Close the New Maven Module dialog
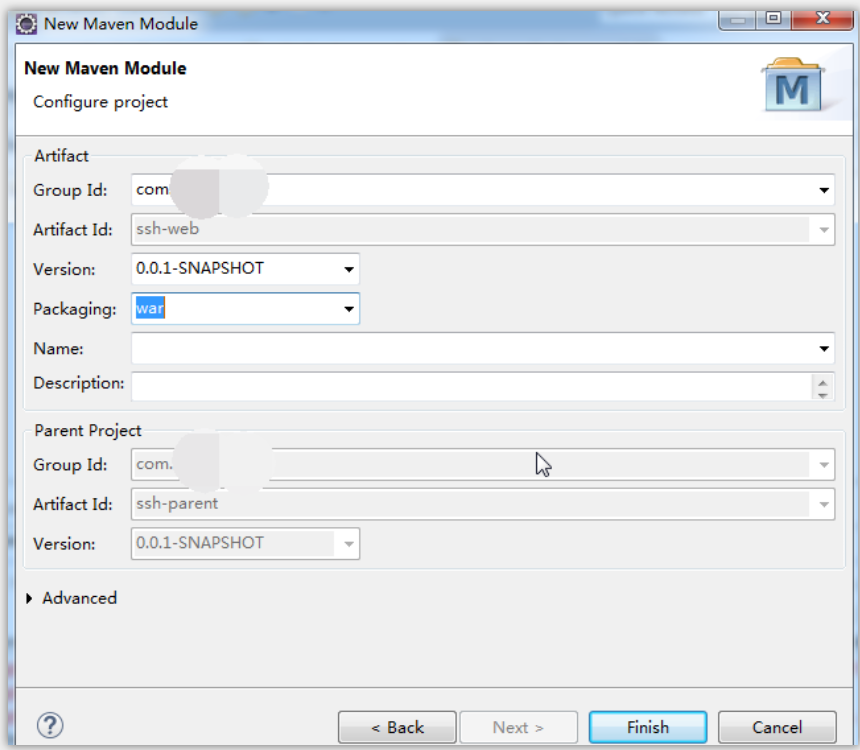The height and width of the screenshot is (750, 860). click(x=822, y=19)
